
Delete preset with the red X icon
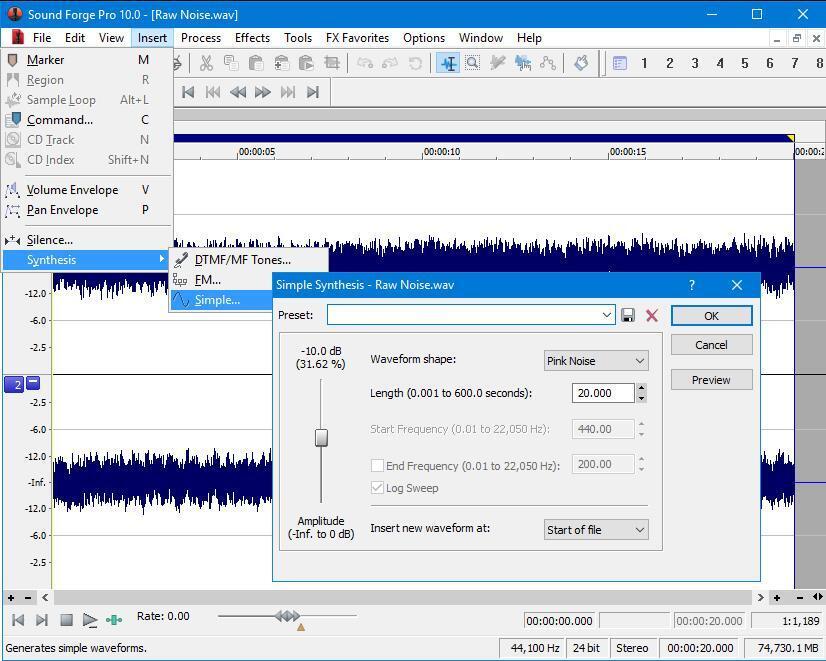point(652,315)
